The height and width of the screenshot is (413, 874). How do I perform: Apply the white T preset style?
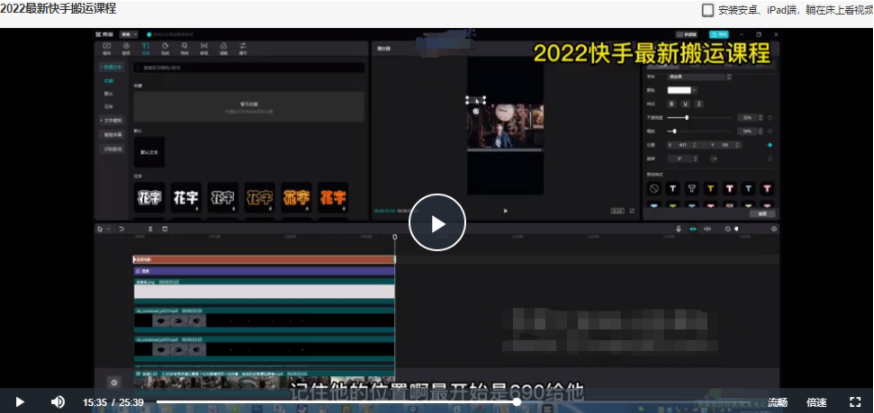point(673,189)
